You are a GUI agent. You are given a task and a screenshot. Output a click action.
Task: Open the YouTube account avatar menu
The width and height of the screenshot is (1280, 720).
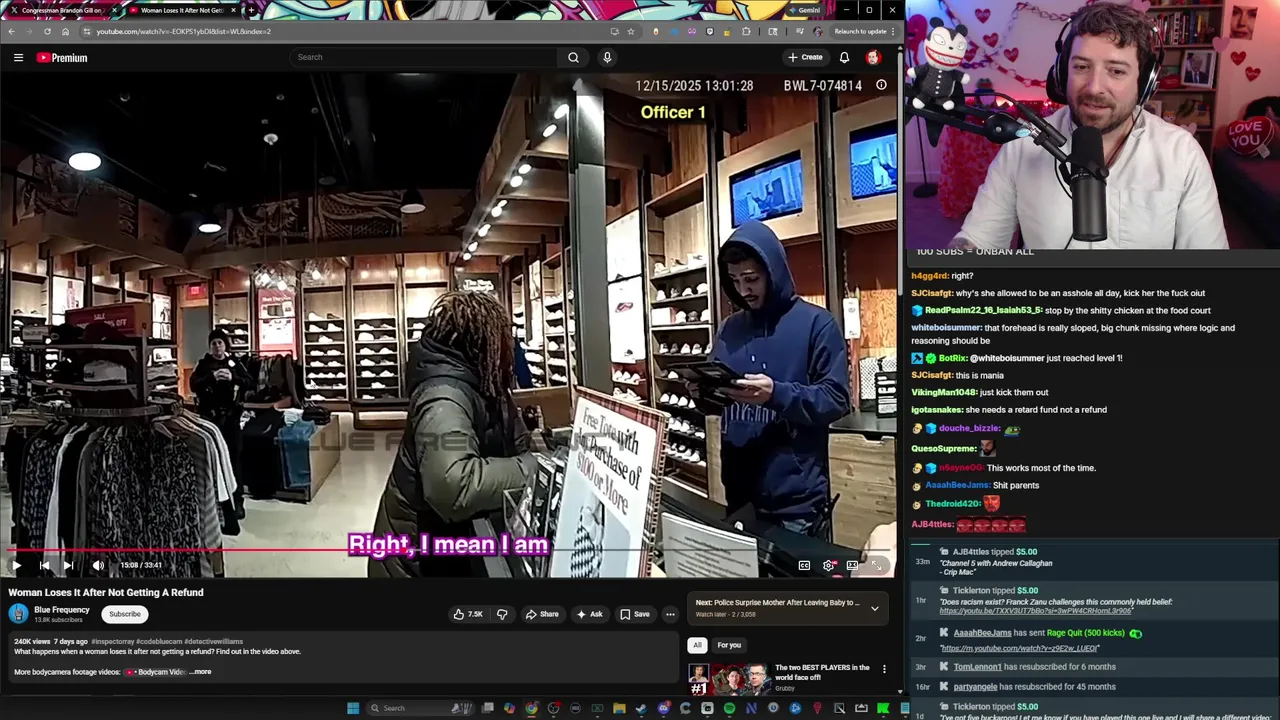click(873, 57)
